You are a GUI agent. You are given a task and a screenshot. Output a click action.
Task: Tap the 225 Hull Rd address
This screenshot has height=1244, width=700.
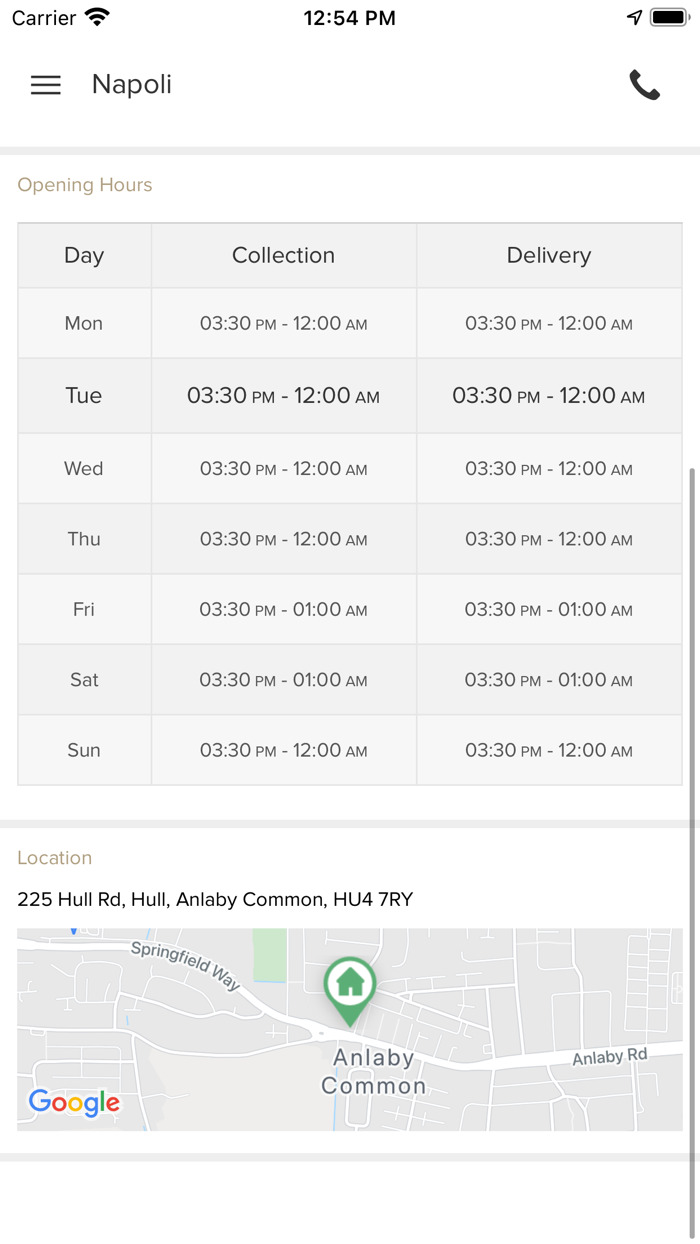click(x=215, y=899)
